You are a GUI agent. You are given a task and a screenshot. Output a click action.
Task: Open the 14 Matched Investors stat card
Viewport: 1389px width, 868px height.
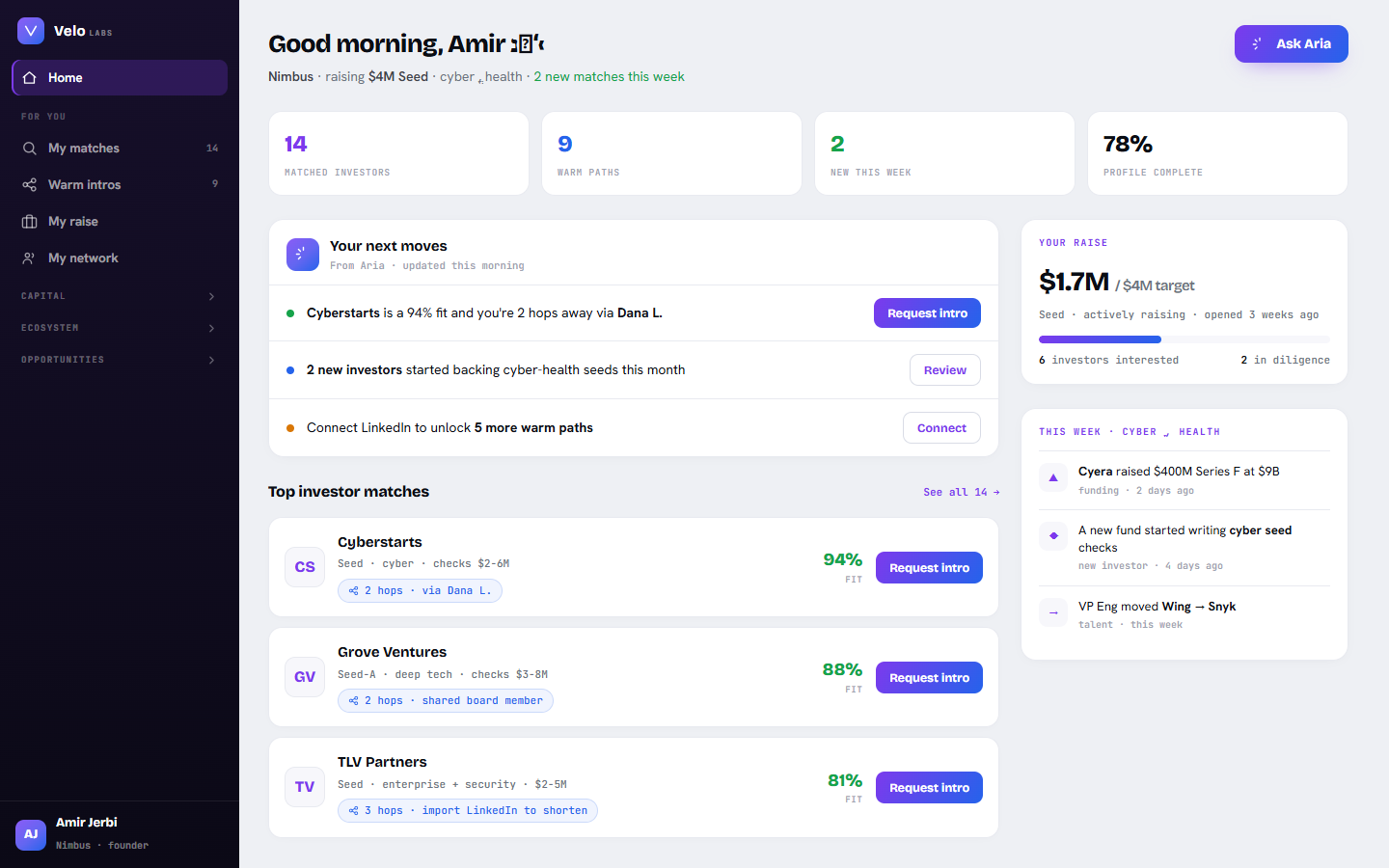[398, 153]
